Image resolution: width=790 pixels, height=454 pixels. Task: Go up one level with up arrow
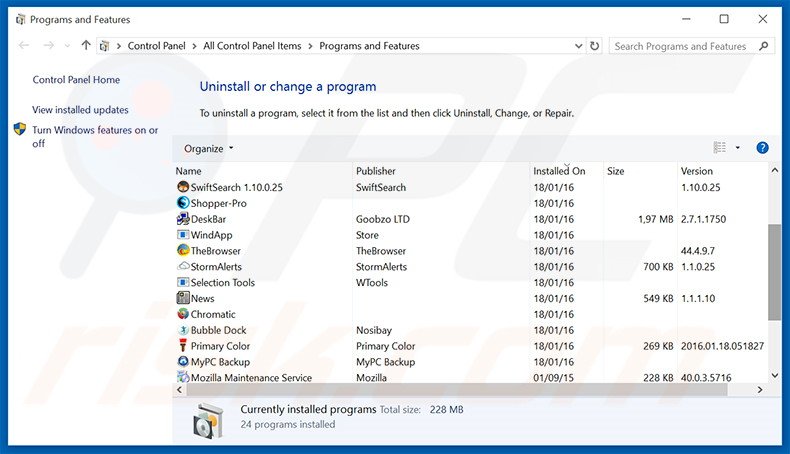click(x=86, y=45)
